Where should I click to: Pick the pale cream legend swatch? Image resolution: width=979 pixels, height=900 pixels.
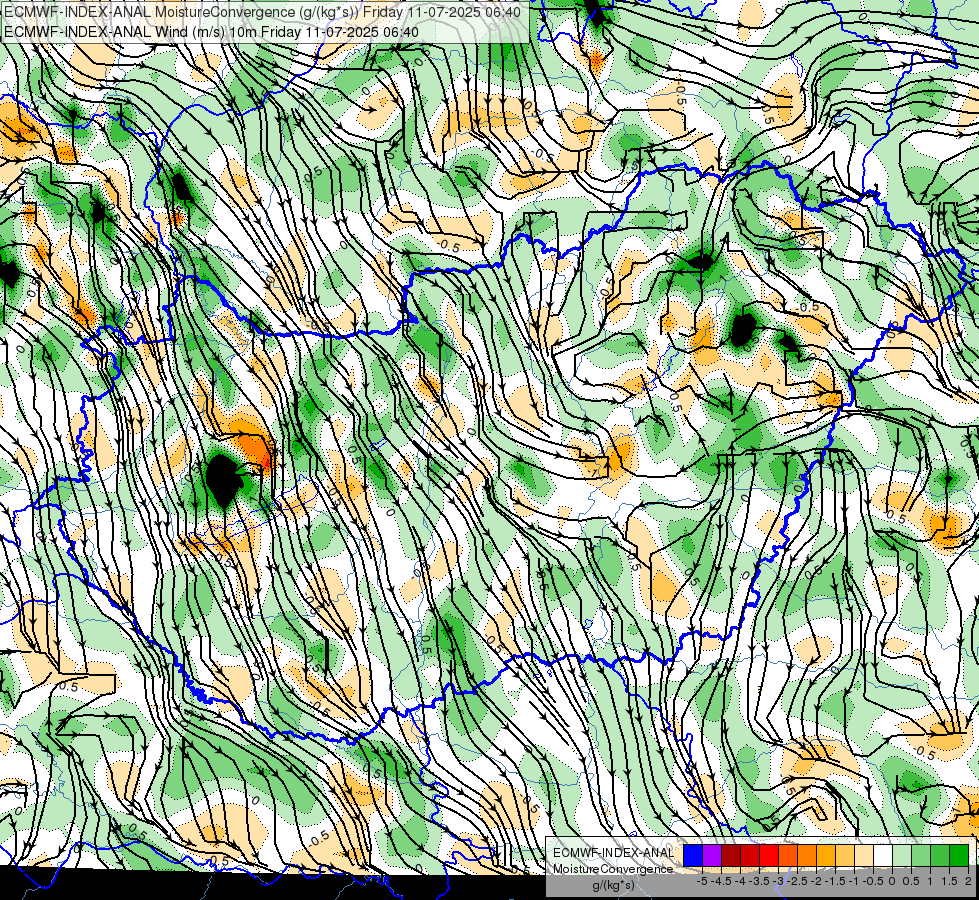pos(864,855)
